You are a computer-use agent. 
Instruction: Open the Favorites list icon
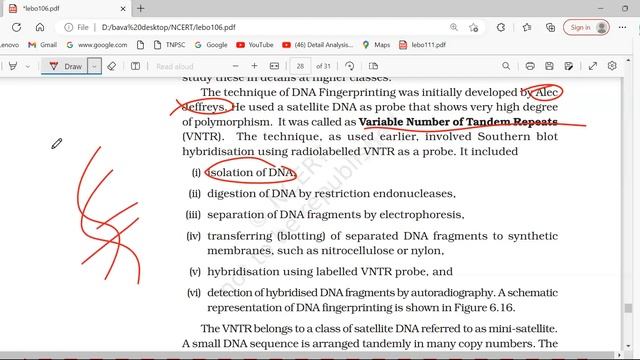coord(527,27)
